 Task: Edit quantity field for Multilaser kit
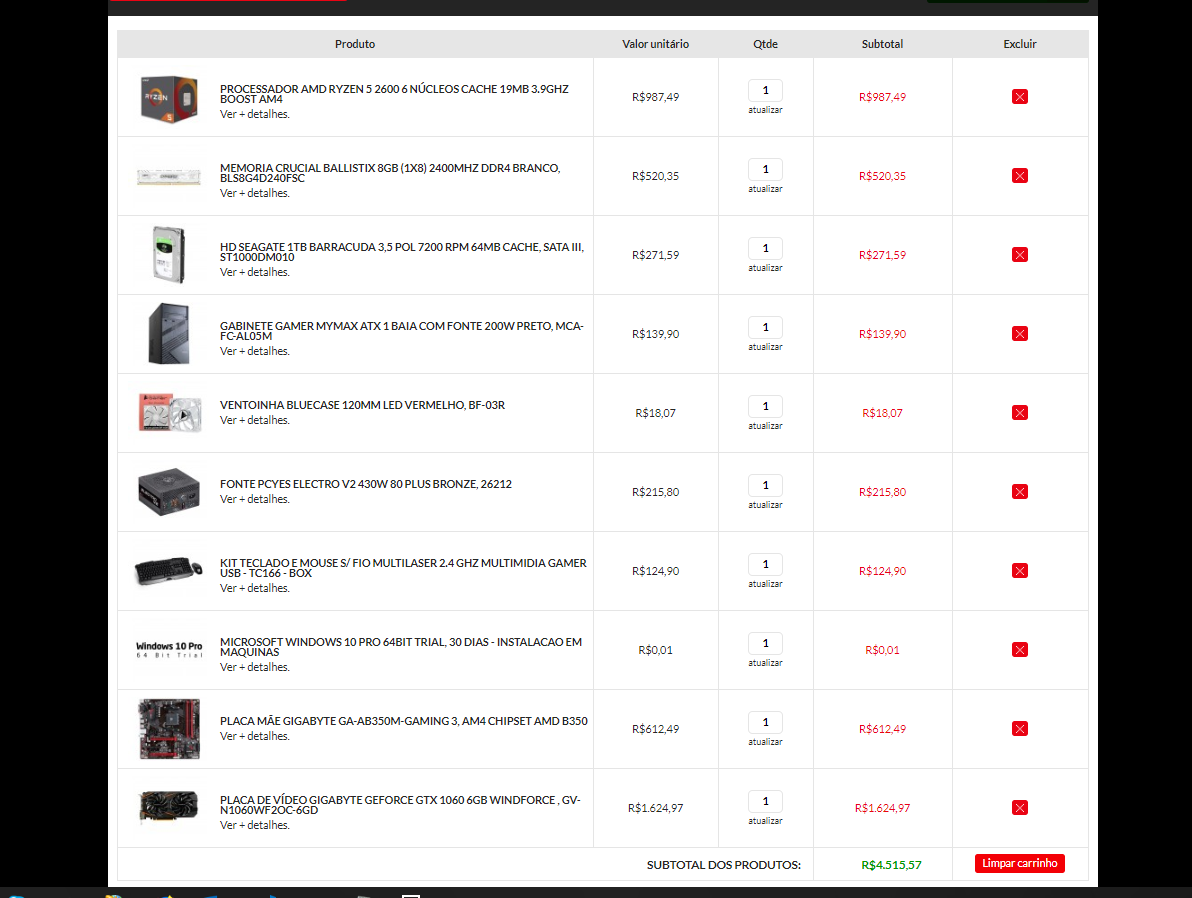pos(766,565)
